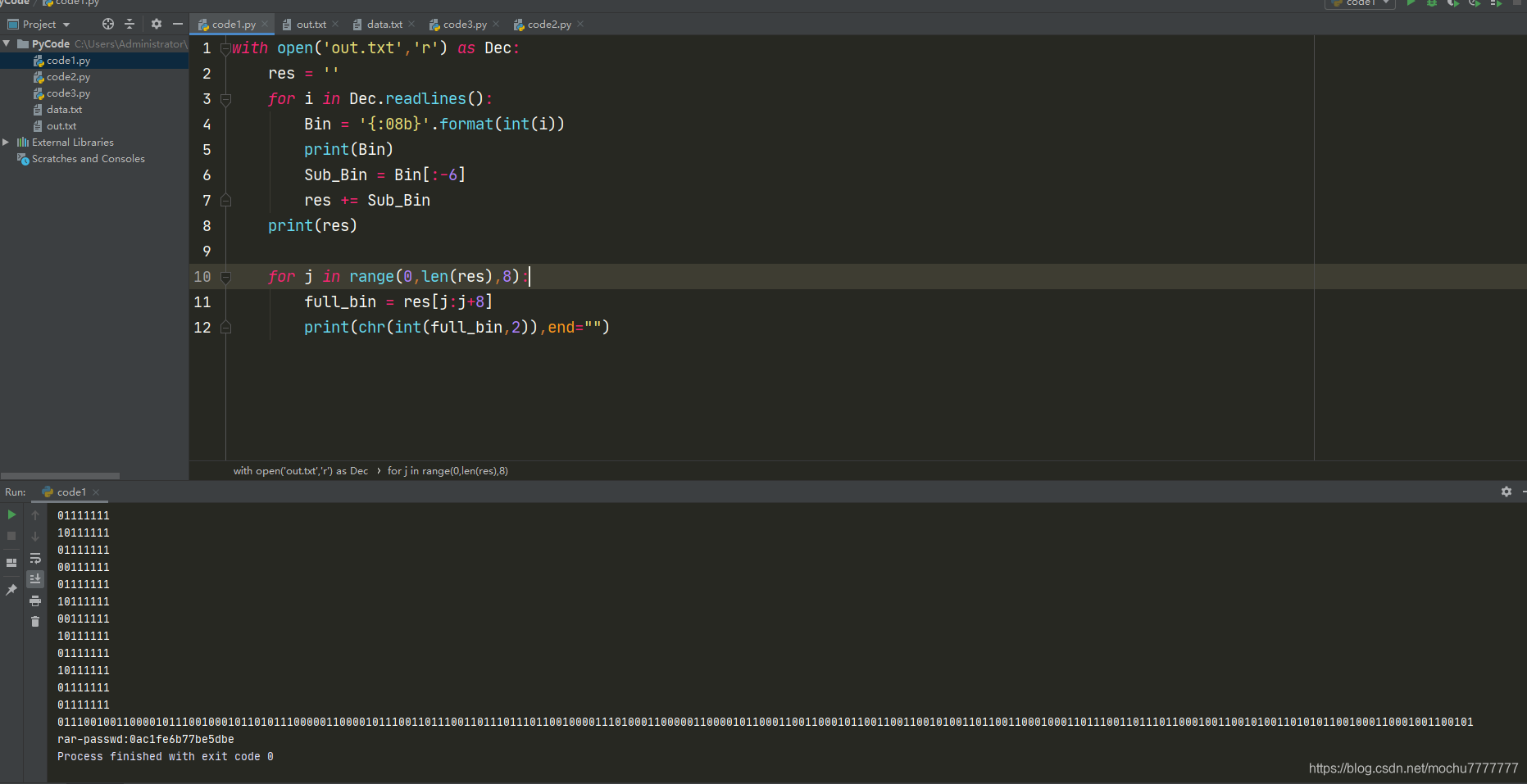Hide the Project panel with minus icon

click(178, 24)
